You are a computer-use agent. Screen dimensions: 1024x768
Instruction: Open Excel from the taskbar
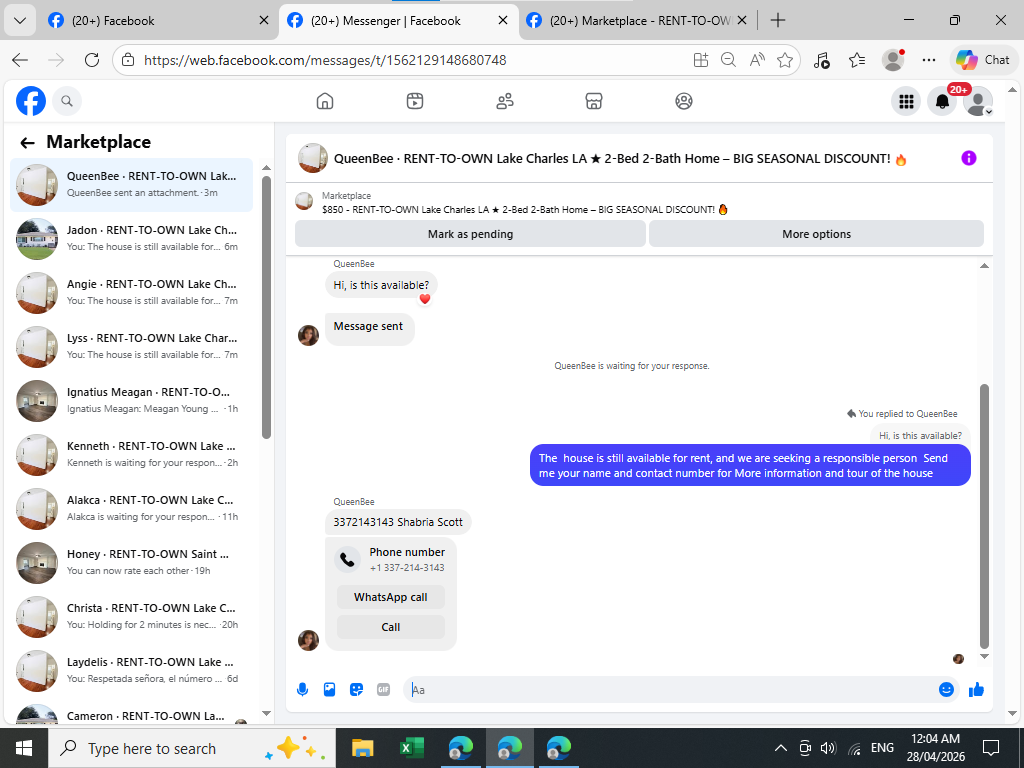click(411, 748)
